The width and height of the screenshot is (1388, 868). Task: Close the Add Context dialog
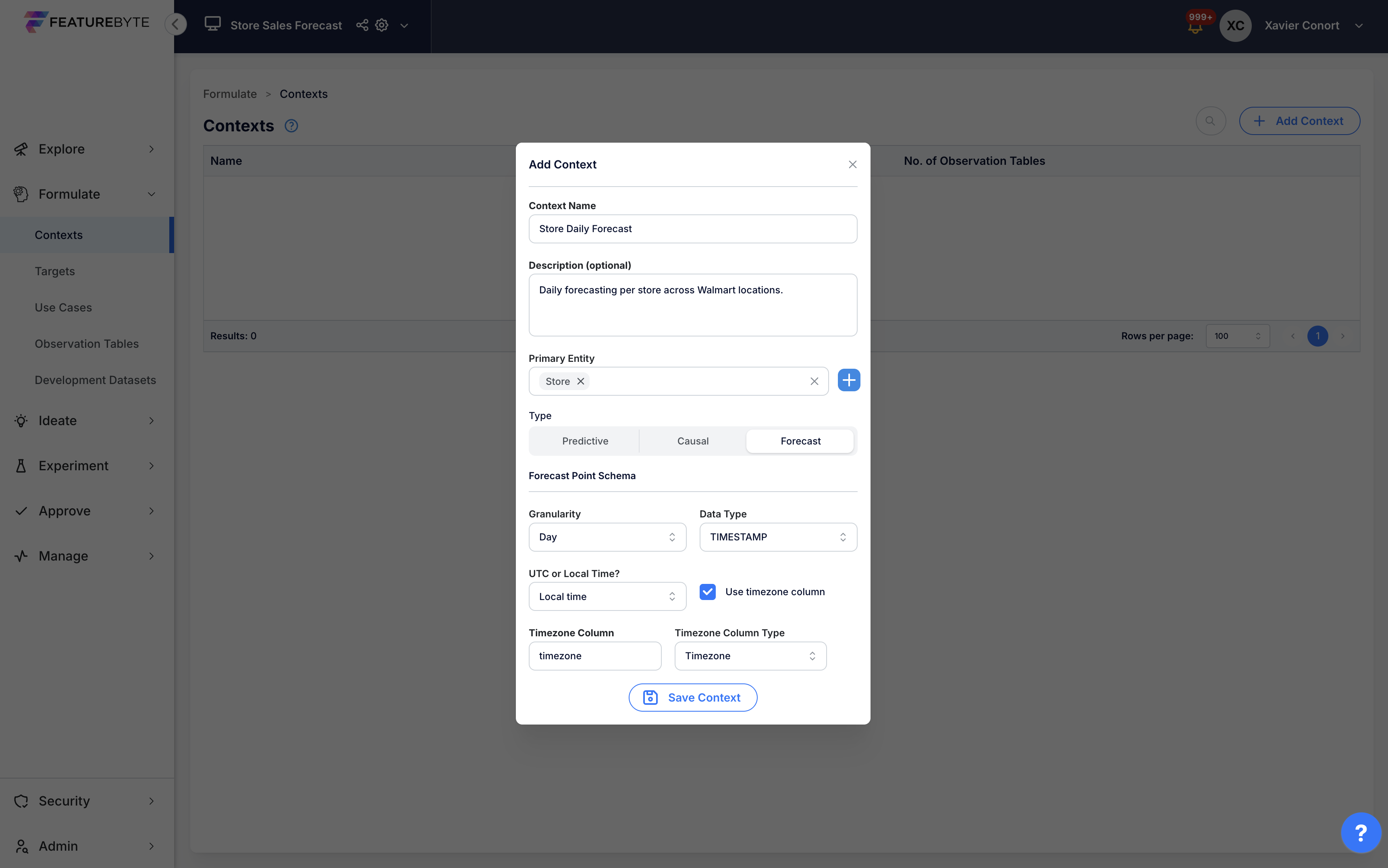point(852,165)
